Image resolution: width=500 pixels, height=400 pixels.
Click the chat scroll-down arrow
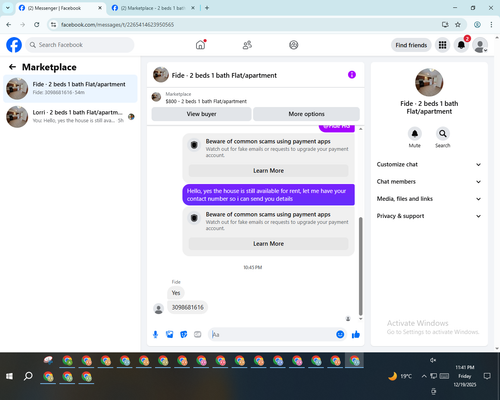coord(360,319)
